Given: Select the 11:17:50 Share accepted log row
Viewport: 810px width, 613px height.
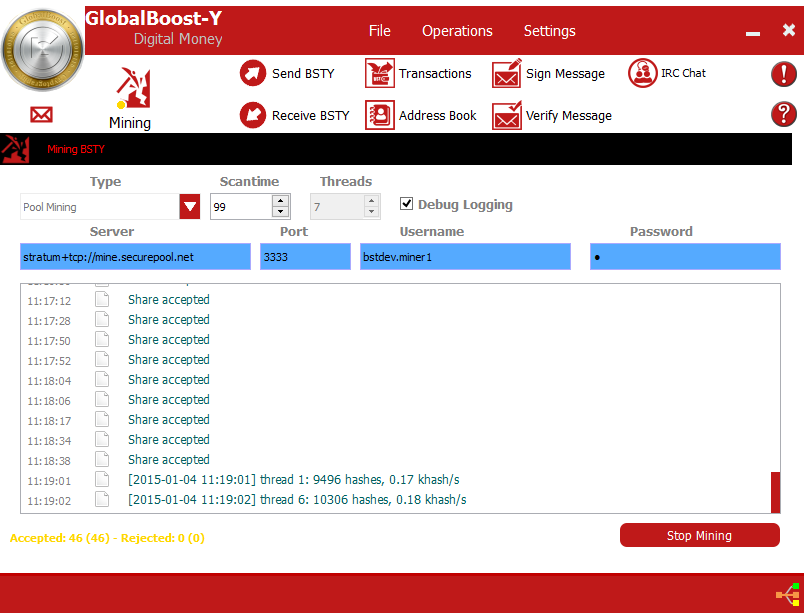Looking at the screenshot, I should [x=396, y=340].
